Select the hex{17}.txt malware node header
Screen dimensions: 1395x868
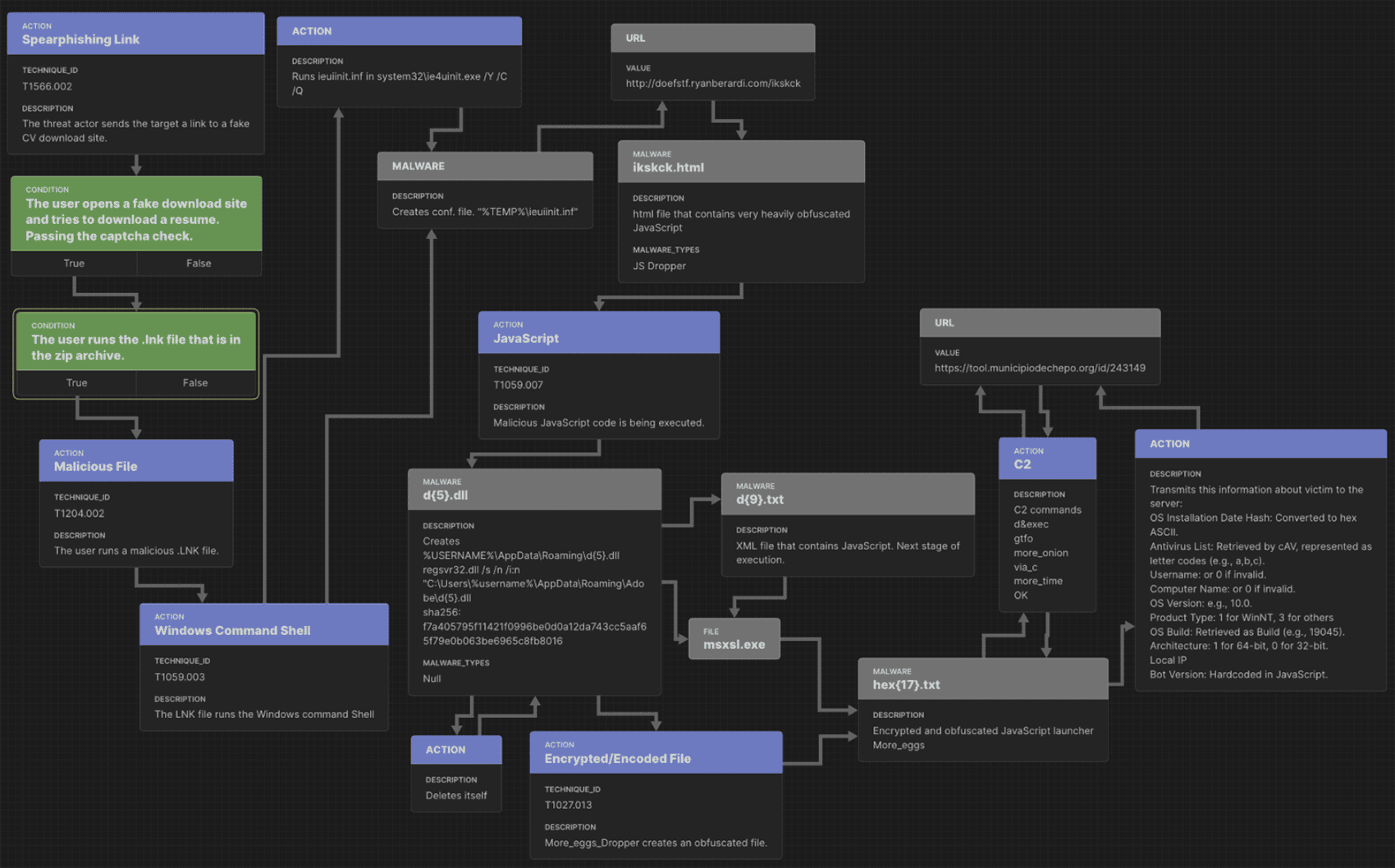983,678
